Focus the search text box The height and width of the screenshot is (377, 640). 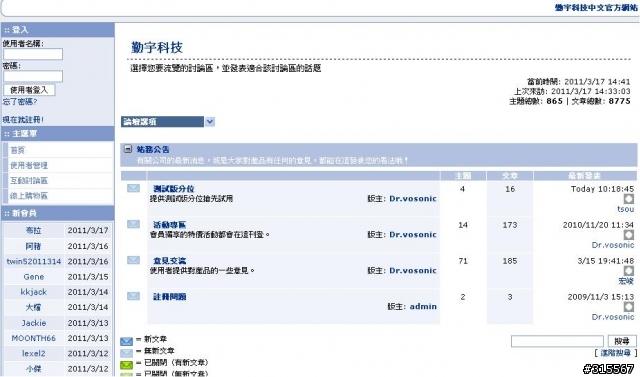(557, 341)
